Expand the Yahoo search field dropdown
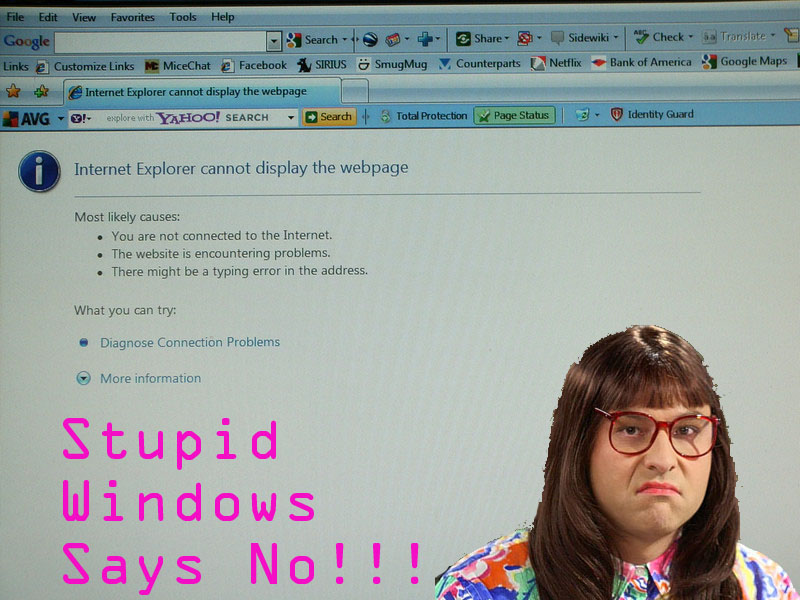Screen dimensions: 800x600 pos(290,118)
